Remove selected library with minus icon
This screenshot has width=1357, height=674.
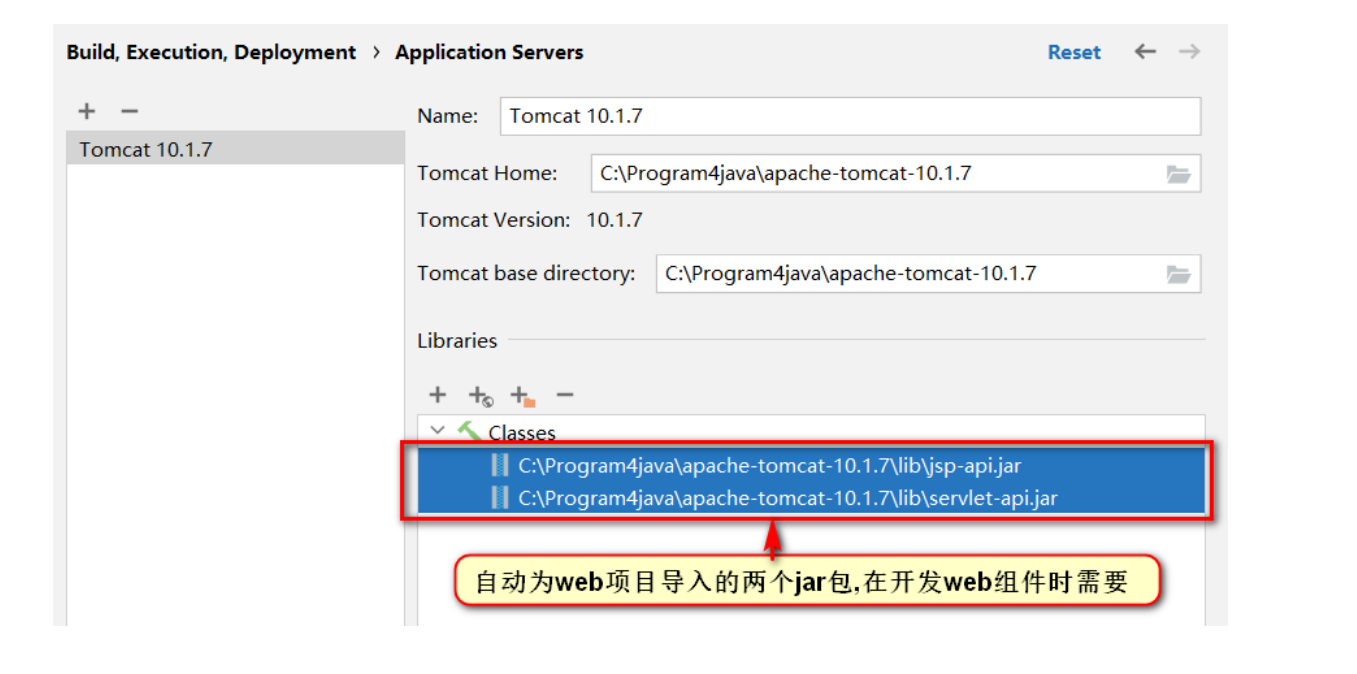pos(565,394)
